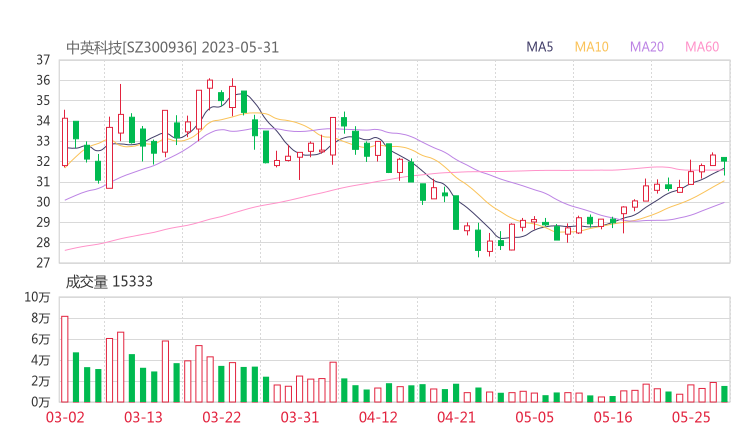Viewport: 740px width, 440px height.
Task: Click the 34 price axis label
Action: (43, 121)
